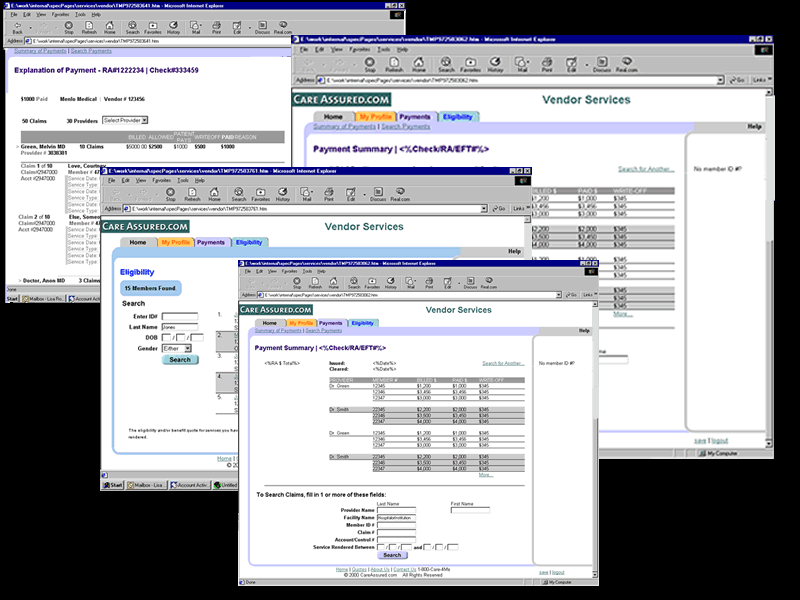This screenshot has width=800, height=600.
Task: Click Print icon in rear Payment Summary window toolbar
Action: pos(546,65)
